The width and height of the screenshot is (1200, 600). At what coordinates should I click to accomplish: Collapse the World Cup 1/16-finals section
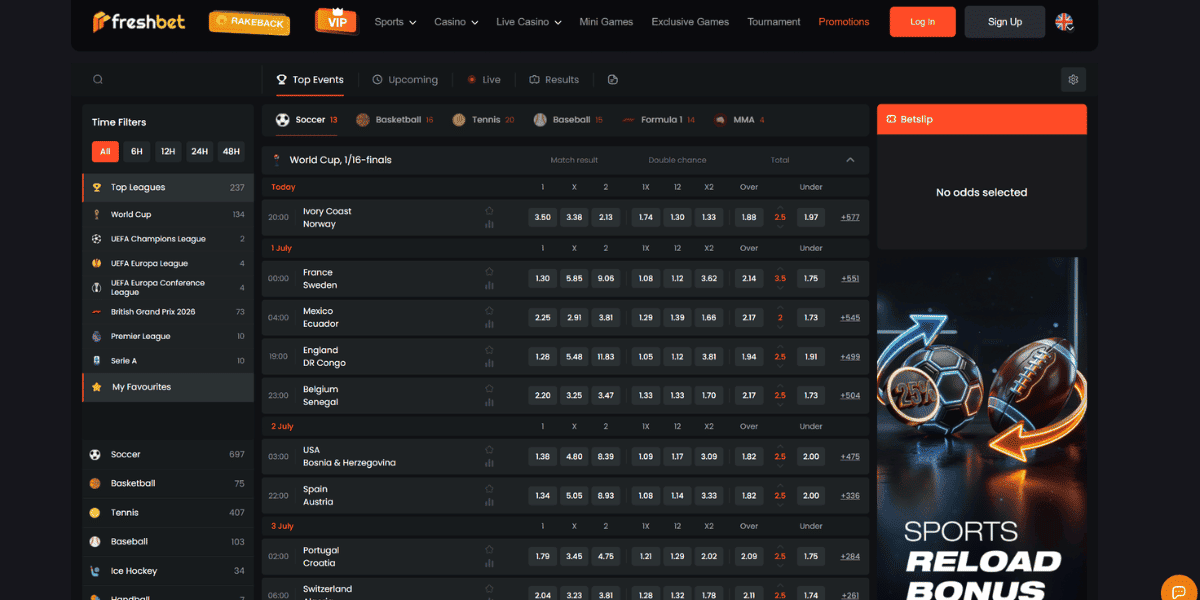(x=850, y=160)
